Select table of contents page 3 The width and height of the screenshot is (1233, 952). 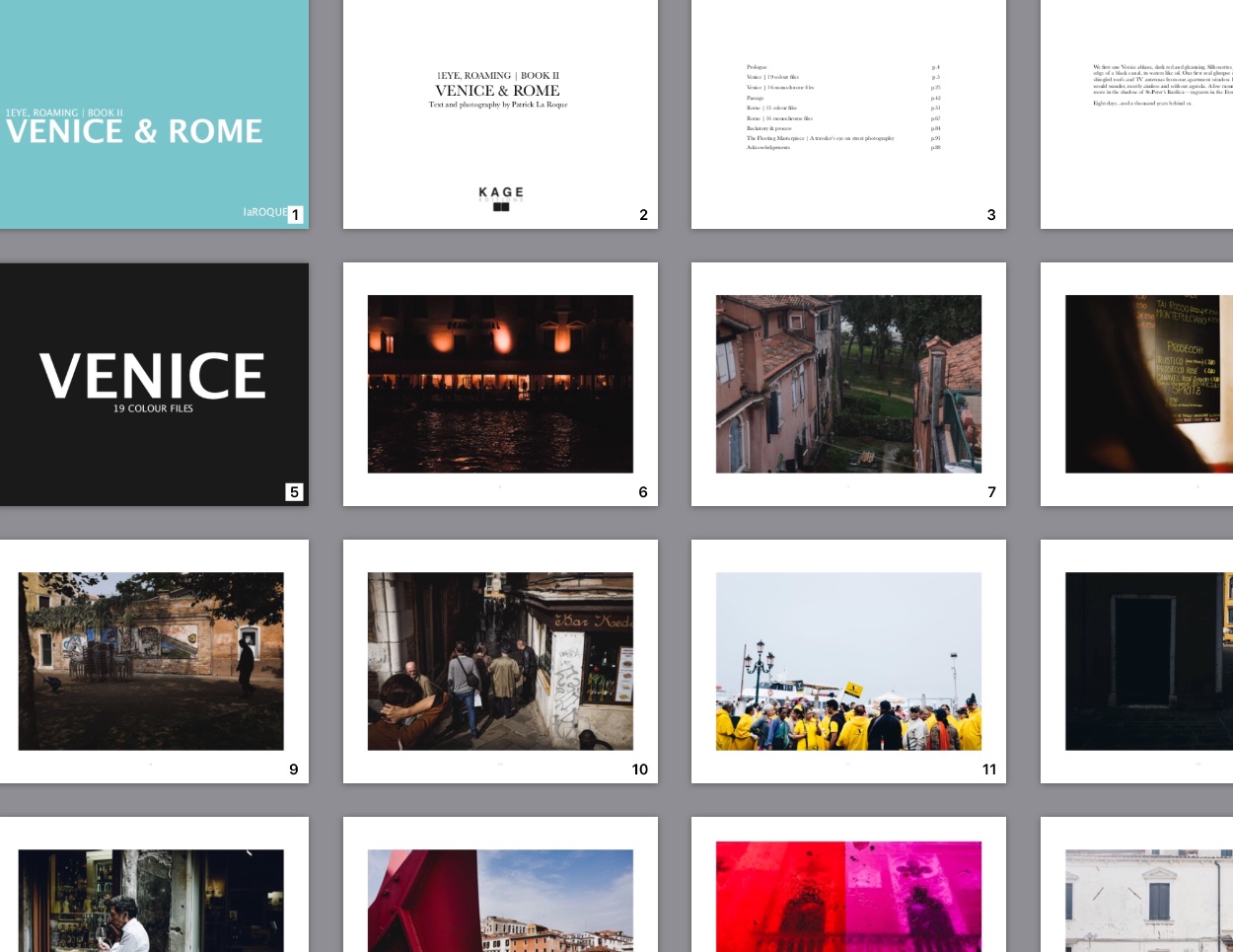coord(848,113)
